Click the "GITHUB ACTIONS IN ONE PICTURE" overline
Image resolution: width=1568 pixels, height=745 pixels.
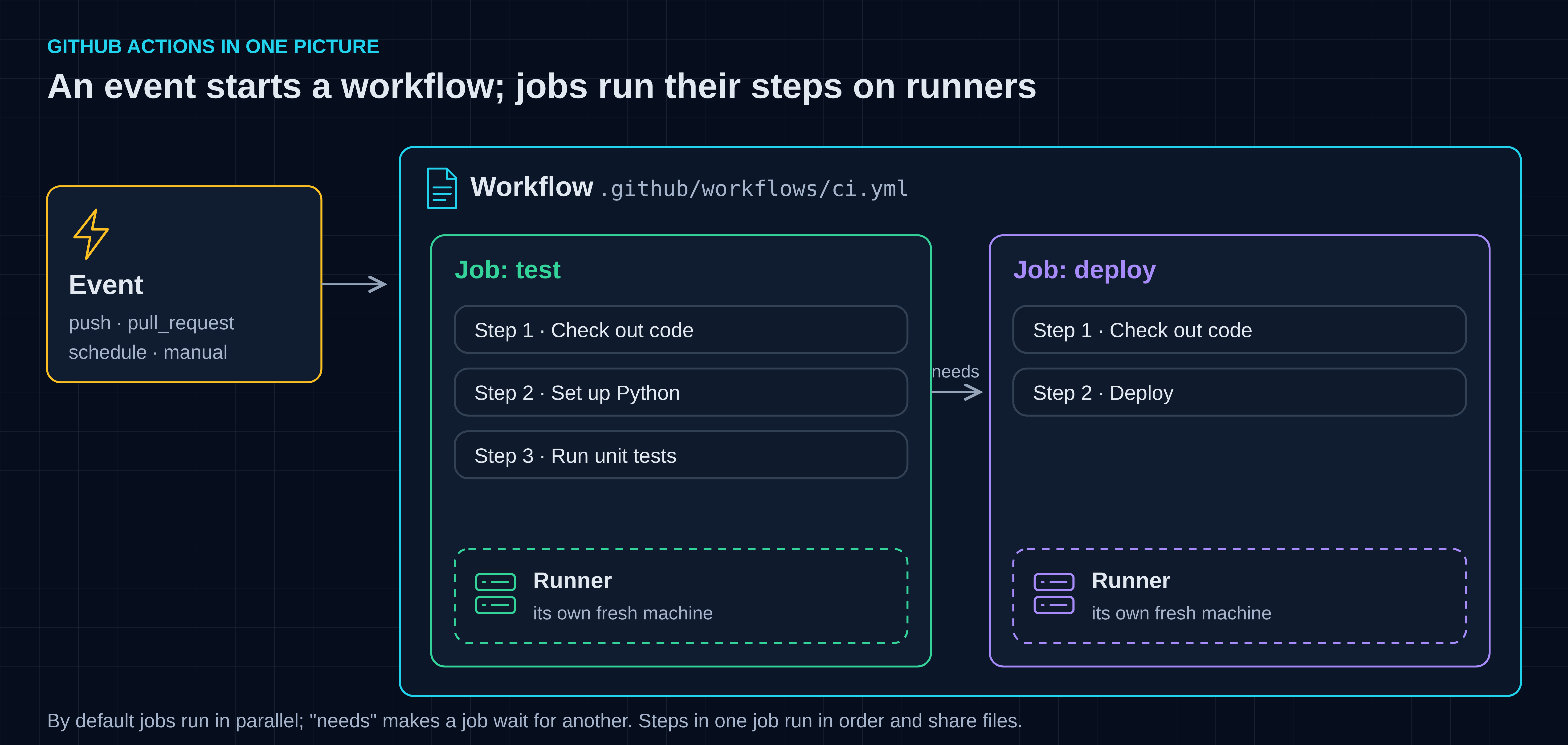coord(213,46)
